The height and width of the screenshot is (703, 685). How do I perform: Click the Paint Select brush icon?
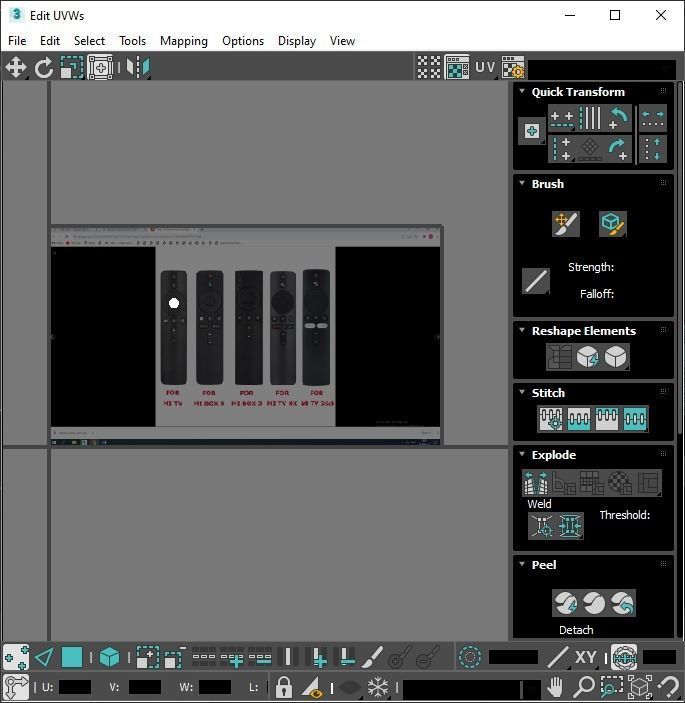tap(372, 658)
